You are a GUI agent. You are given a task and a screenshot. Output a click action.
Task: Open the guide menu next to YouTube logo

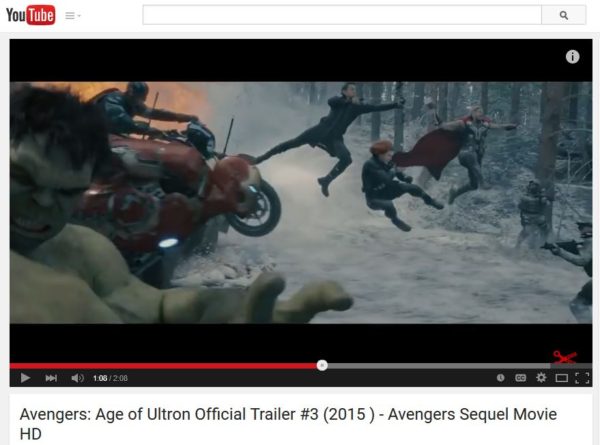tap(73, 16)
